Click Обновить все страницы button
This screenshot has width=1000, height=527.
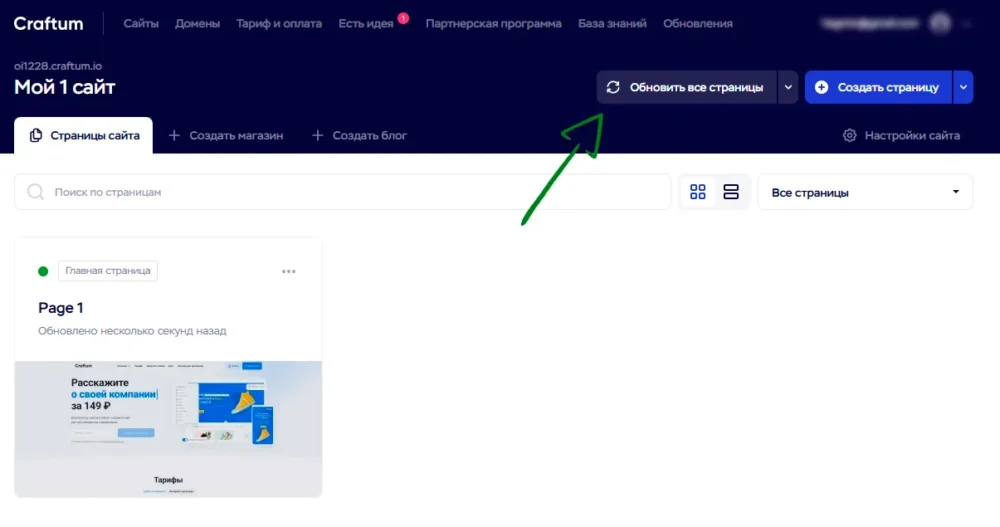tap(686, 87)
